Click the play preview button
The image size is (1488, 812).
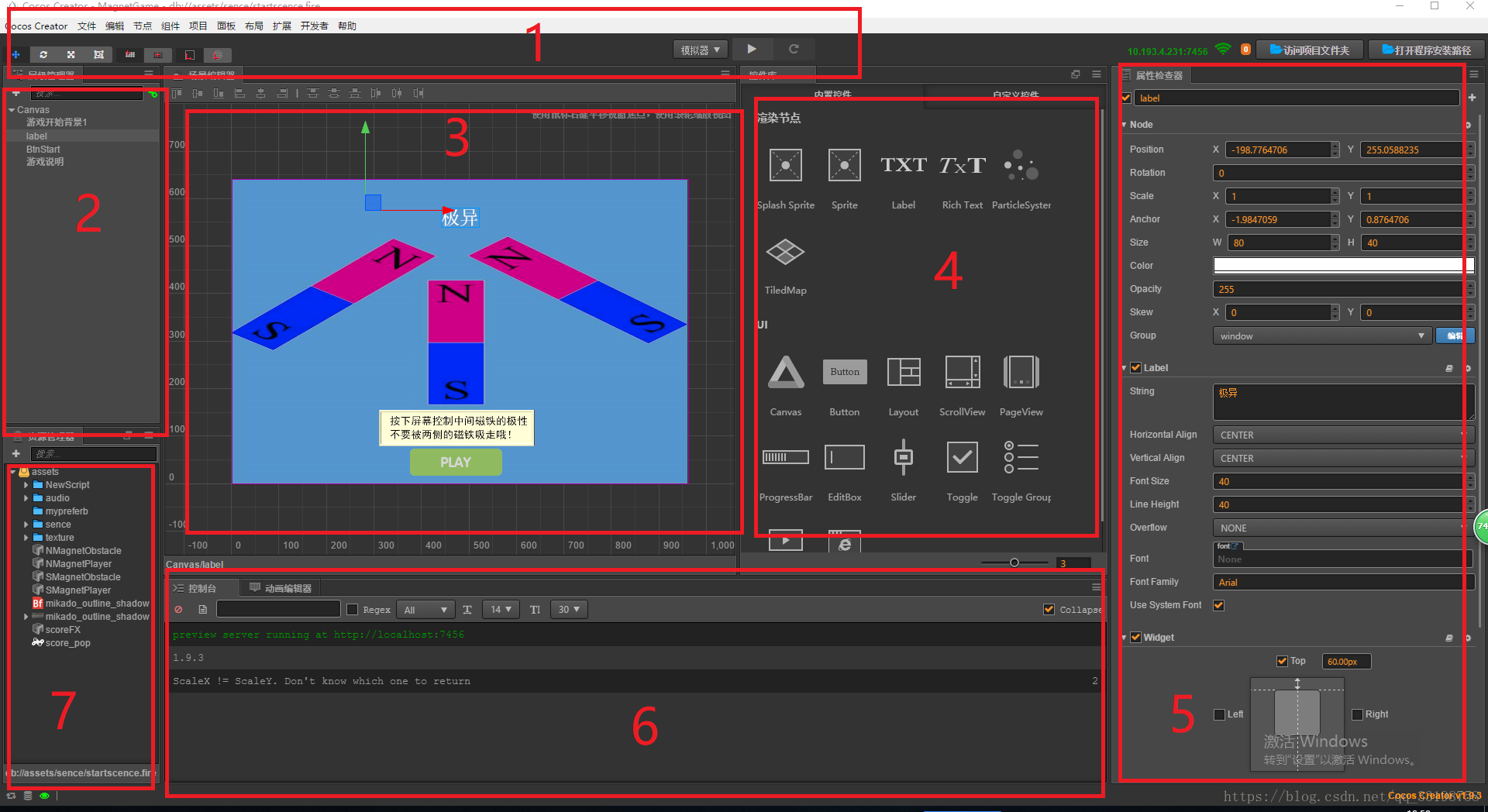(752, 49)
